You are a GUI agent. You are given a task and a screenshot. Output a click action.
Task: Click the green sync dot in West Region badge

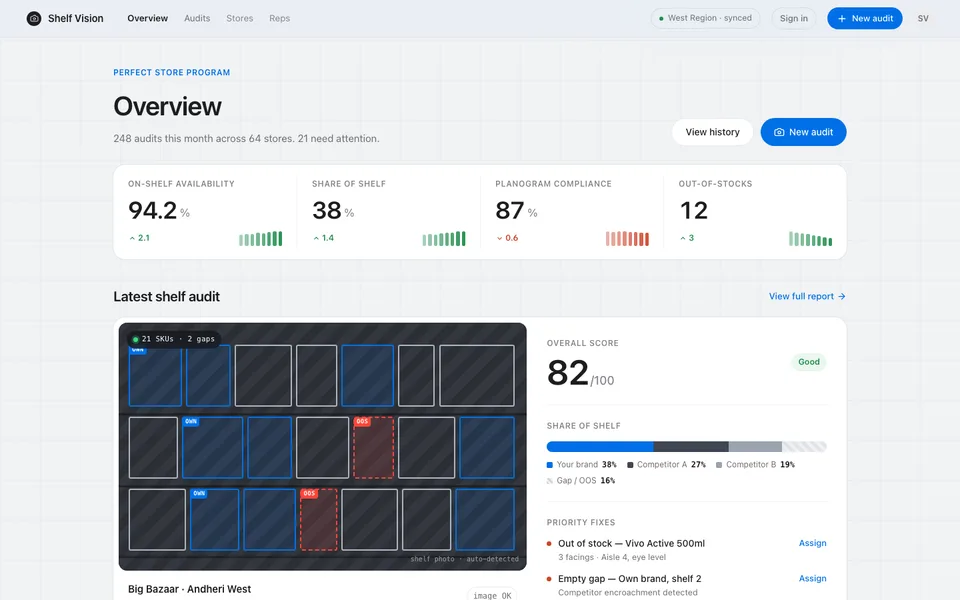661,18
